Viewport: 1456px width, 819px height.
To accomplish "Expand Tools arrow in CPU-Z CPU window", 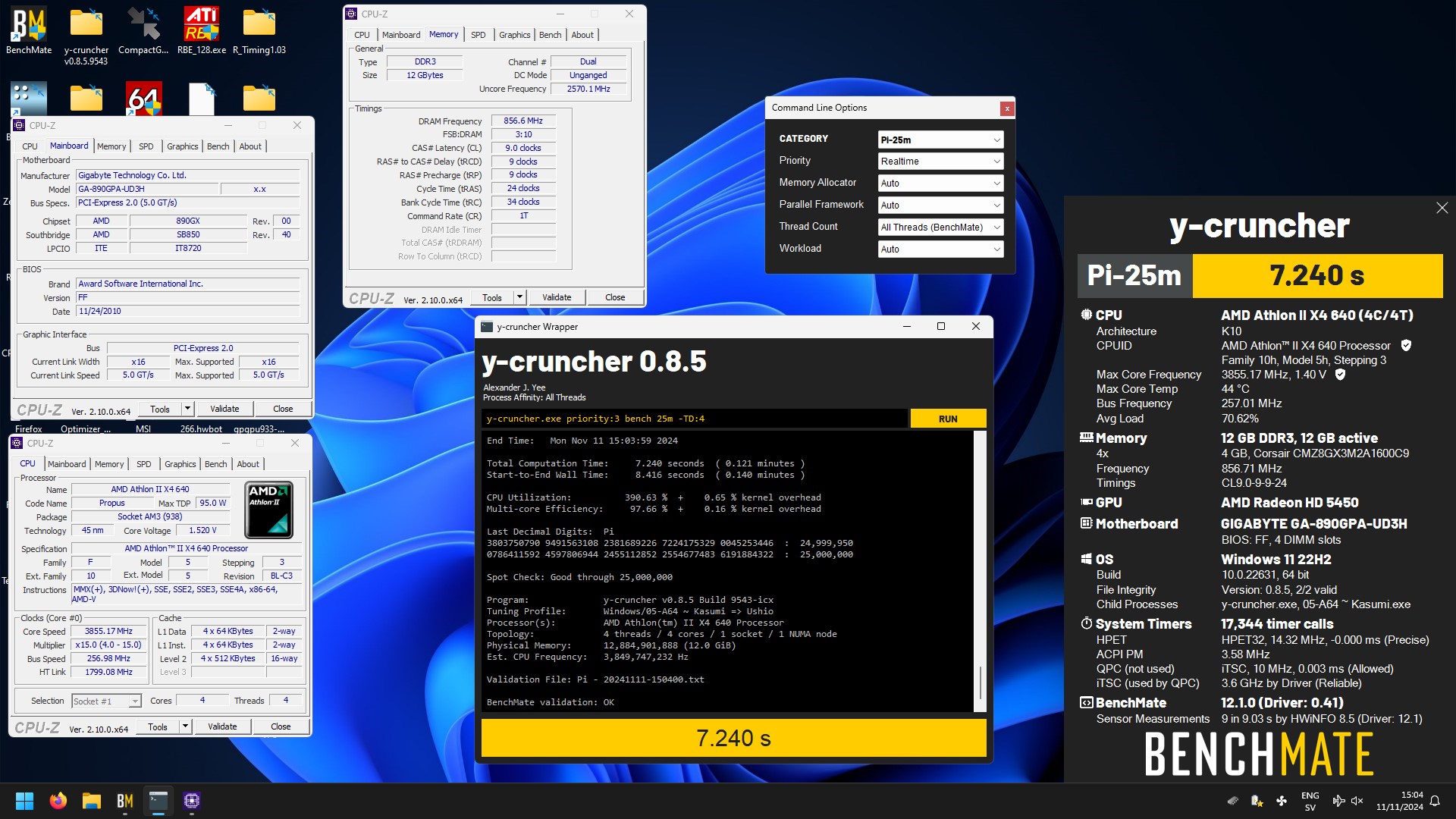I will click(185, 726).
